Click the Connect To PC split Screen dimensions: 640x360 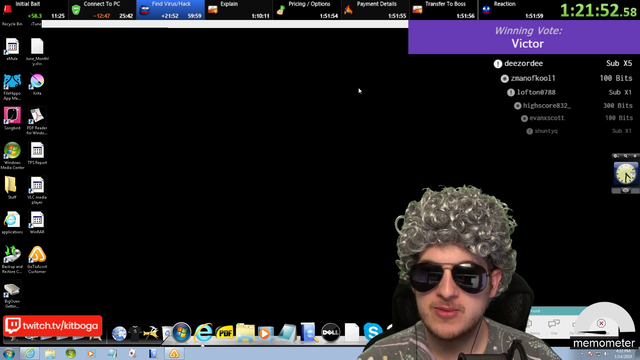102,10
